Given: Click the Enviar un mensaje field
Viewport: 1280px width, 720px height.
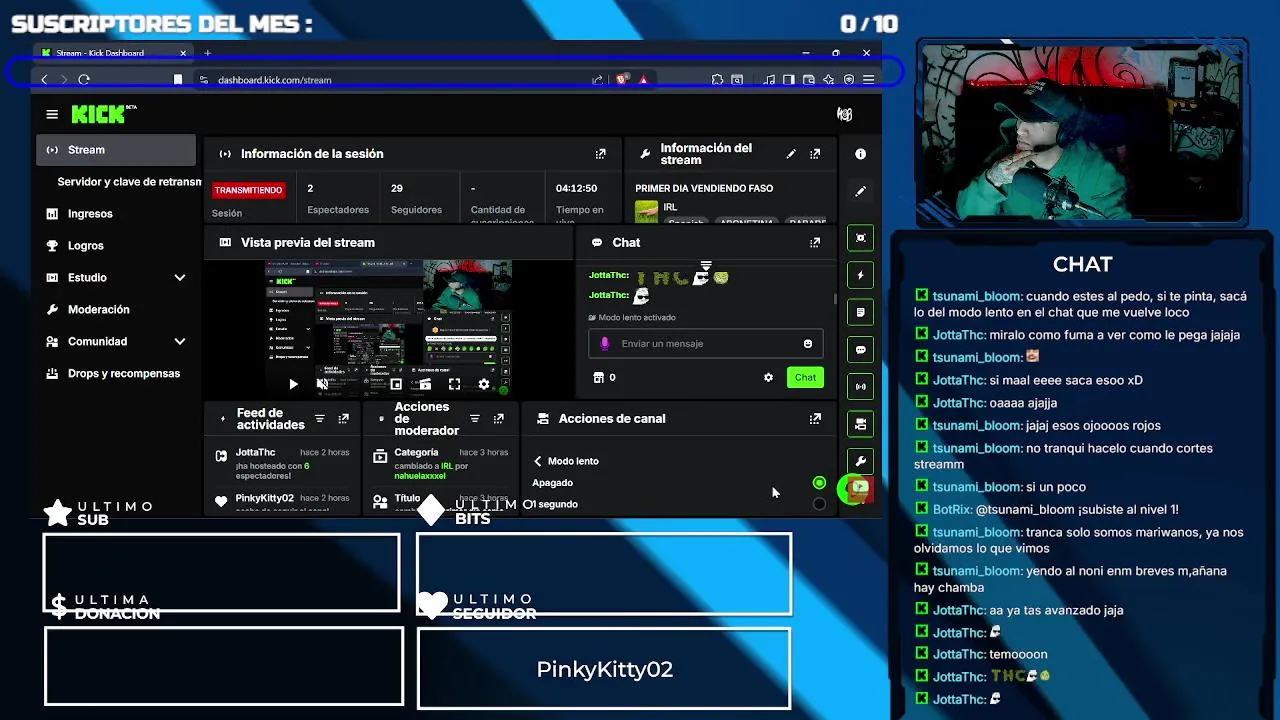Looking at the screenshot, I should (x=706, y=343).
